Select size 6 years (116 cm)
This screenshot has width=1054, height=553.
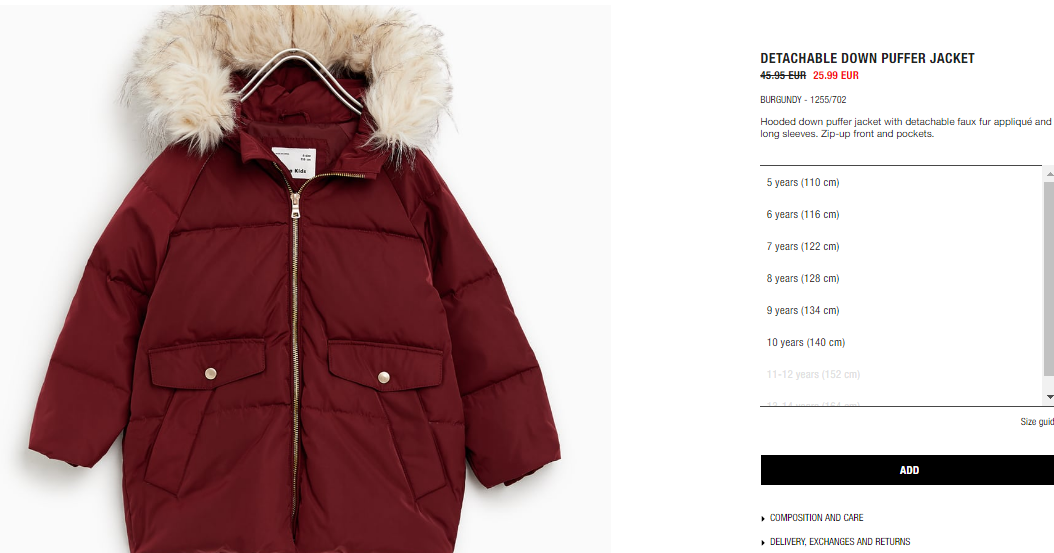pos(901,214)
